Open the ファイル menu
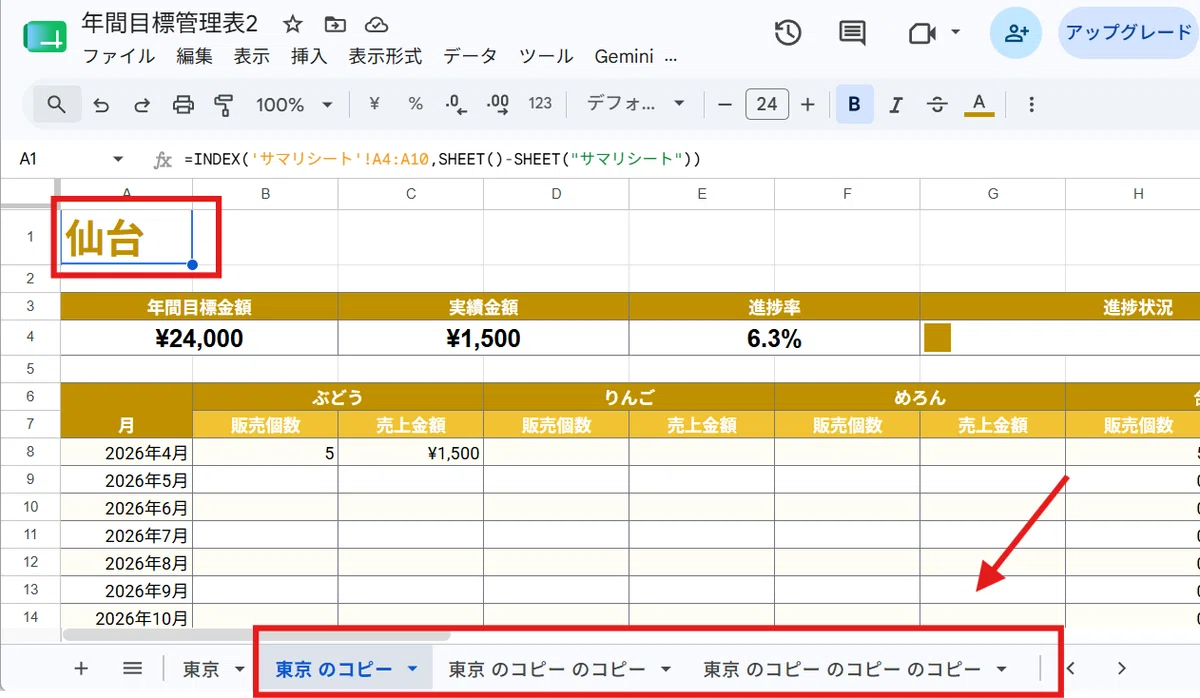 [x=119, y=57]
